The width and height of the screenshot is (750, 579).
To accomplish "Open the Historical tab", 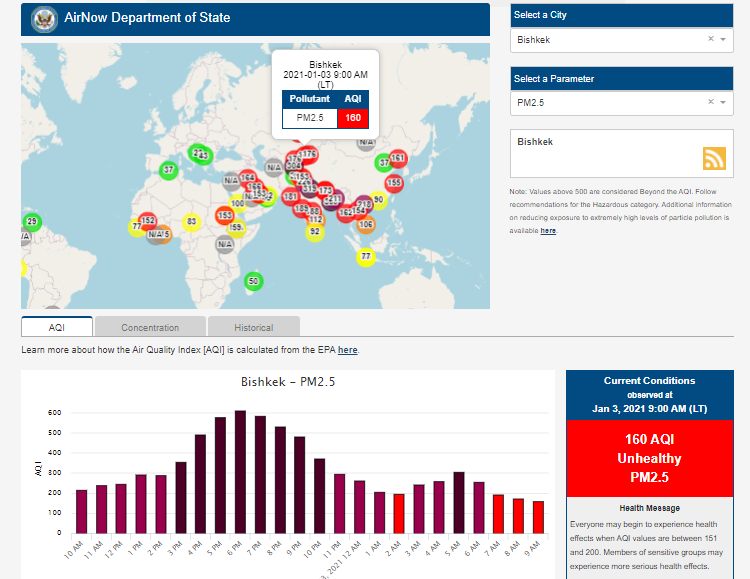I will (x=253, y=327).
